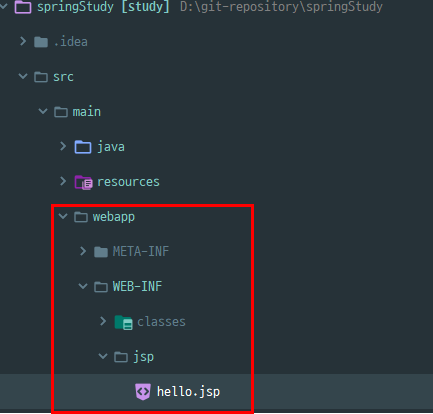Select the springStudy [study] project root label
Image resolution: width=433 pixels, height=414 pixels.
103,7
